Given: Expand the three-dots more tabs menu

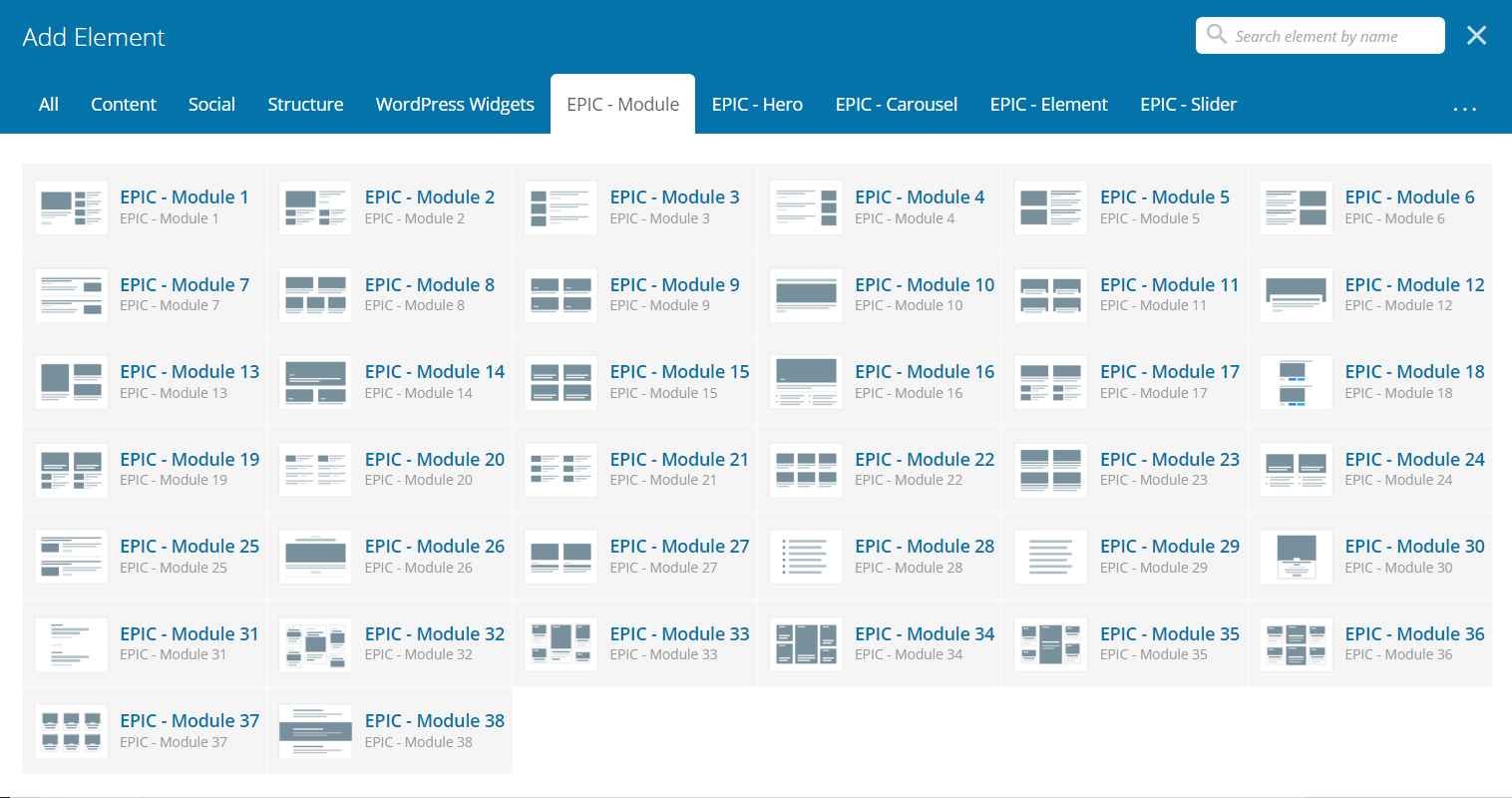Looking at the screenshot, I should pyautogui.click(x=1464, y=107).
